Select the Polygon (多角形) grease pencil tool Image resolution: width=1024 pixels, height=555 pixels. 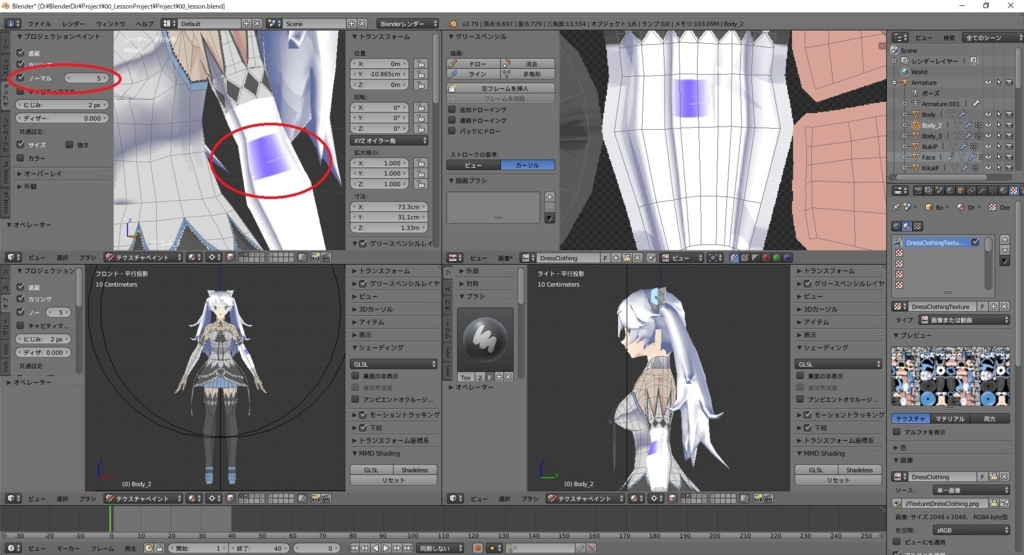528,74
